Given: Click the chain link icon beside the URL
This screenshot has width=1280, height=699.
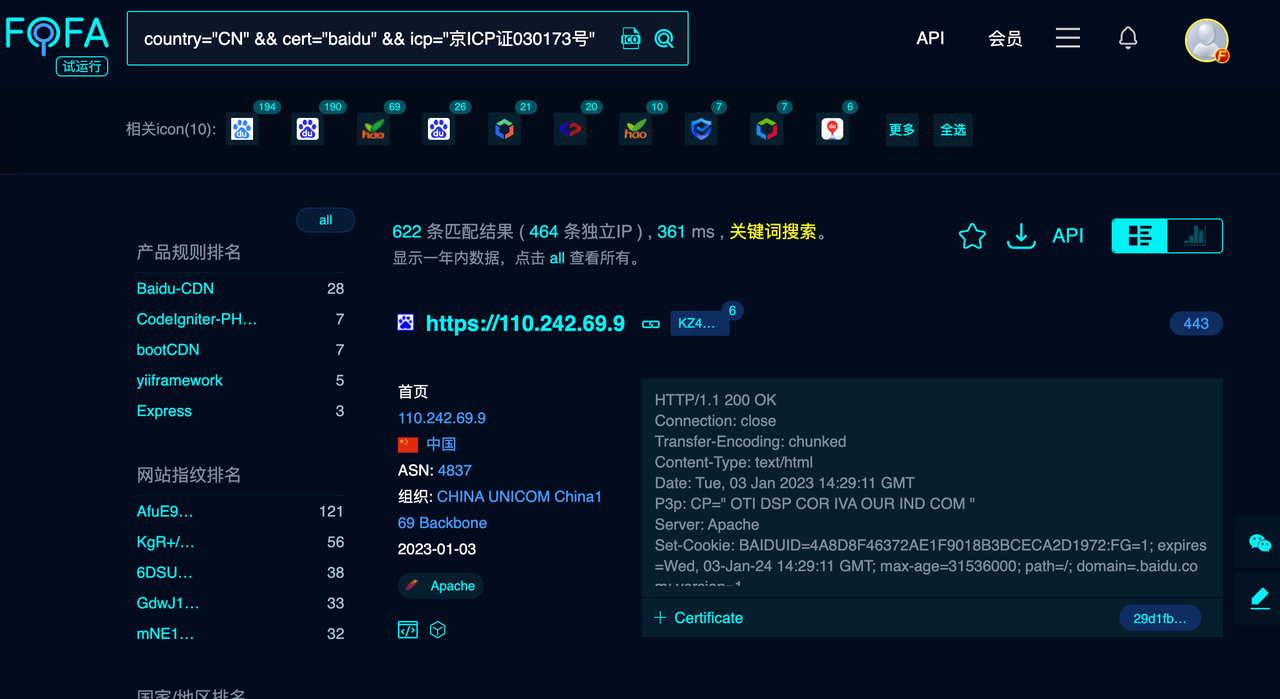Looking at the screenshot, I should 650,324.
